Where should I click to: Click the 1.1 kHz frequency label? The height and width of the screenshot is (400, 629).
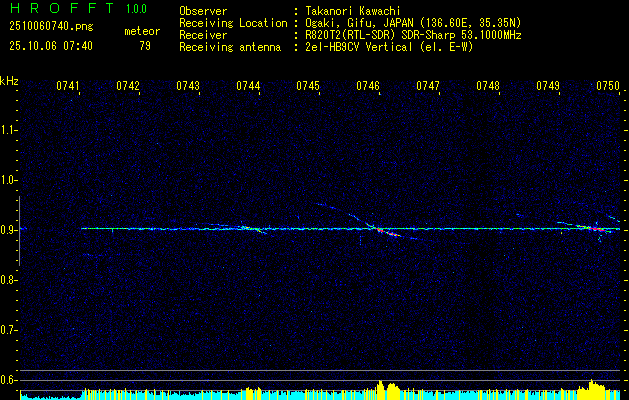pyautogui.click(x=8, y=130)
